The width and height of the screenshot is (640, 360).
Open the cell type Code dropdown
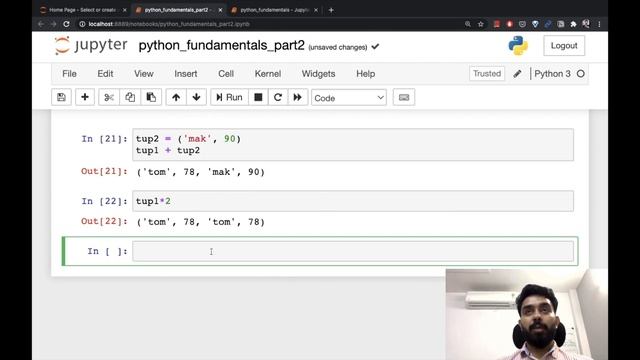click(349, 98)
